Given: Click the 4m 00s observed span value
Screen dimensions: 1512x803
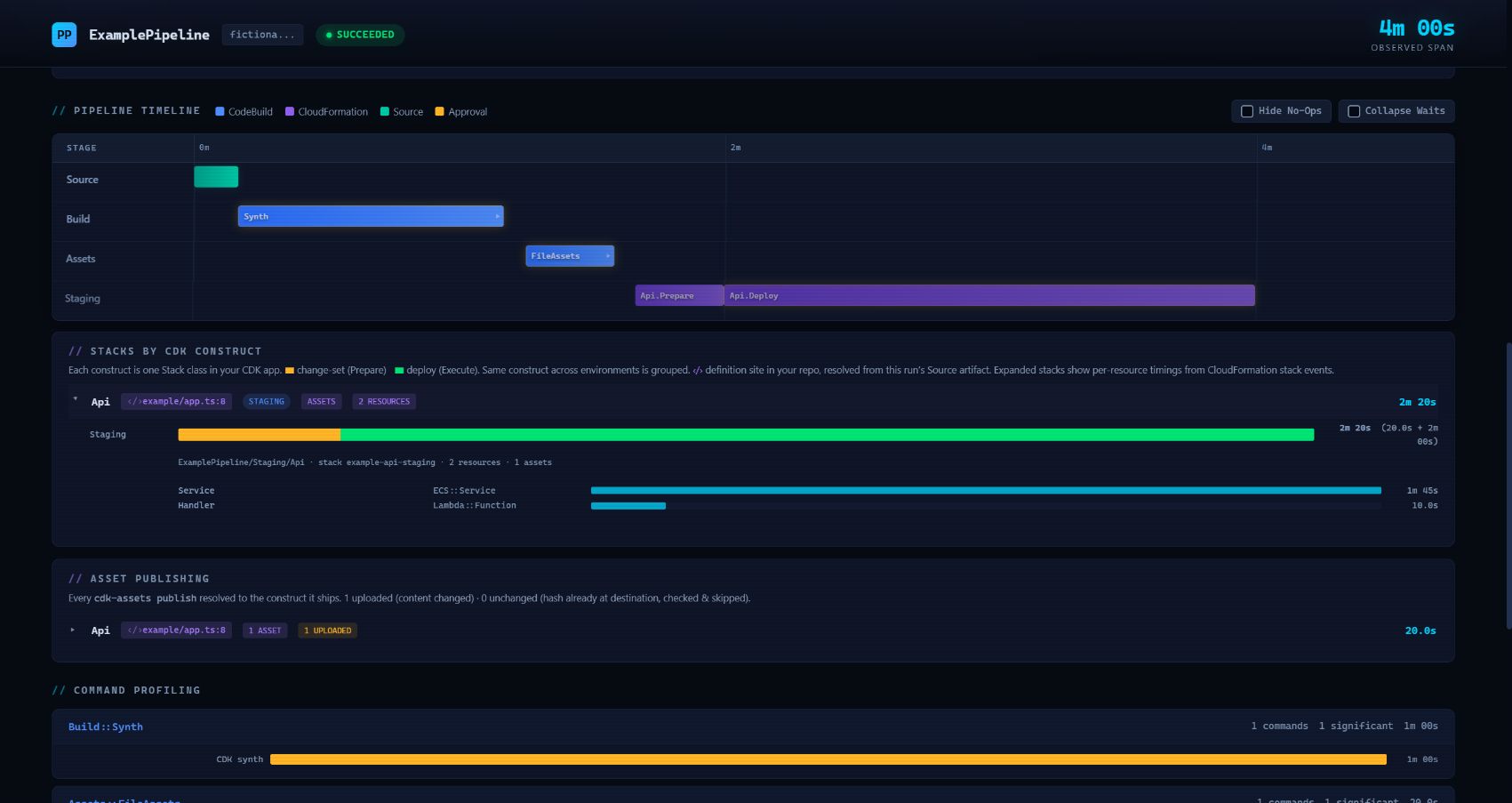Looking at the screenshot, I should pyautogui.click(x=1416, y=28).
